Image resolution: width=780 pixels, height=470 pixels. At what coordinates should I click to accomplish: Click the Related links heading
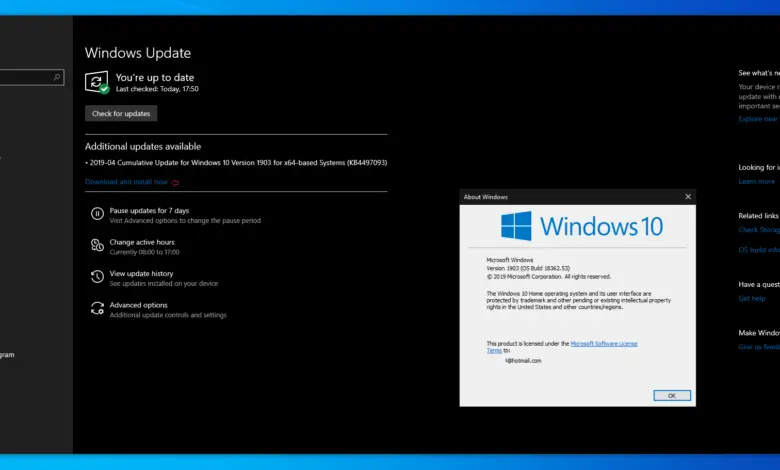coord(759,215)
